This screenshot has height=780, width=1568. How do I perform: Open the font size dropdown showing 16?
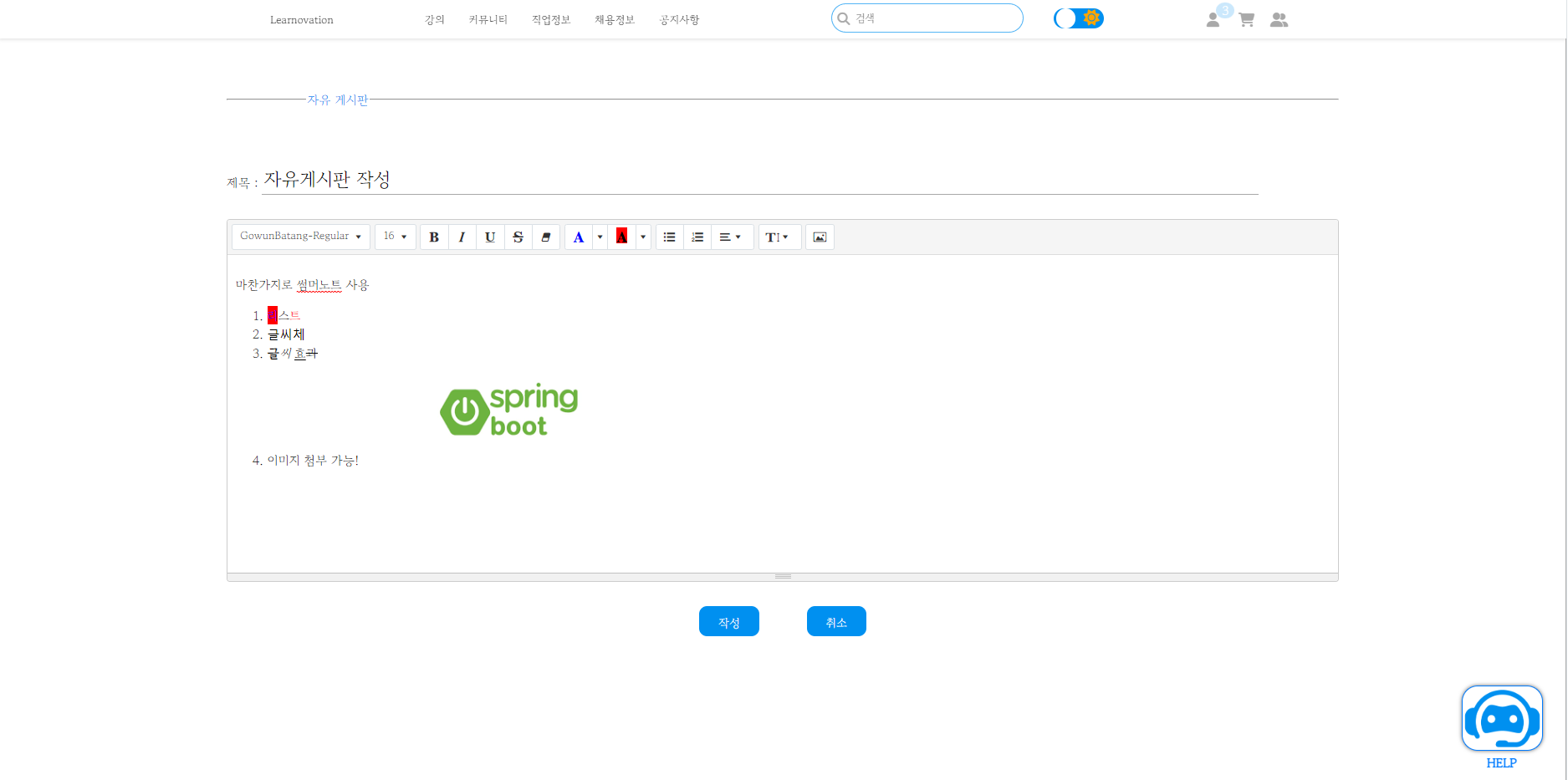(x=394, y=237)
